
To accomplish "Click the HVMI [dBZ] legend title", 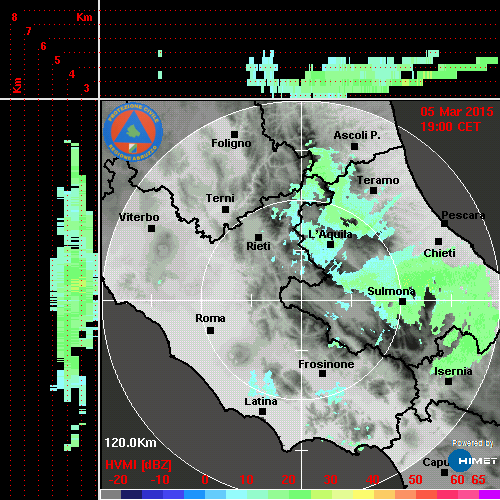I will [138, 465].
